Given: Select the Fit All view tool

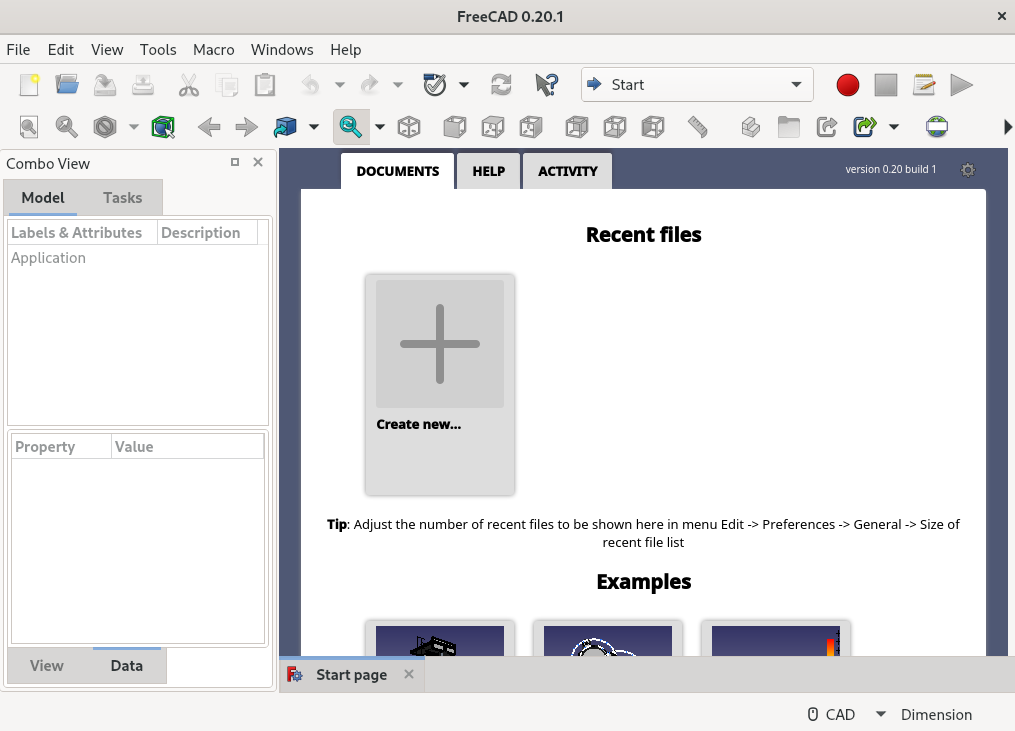Looking at the screenshot, I should 27,127.
